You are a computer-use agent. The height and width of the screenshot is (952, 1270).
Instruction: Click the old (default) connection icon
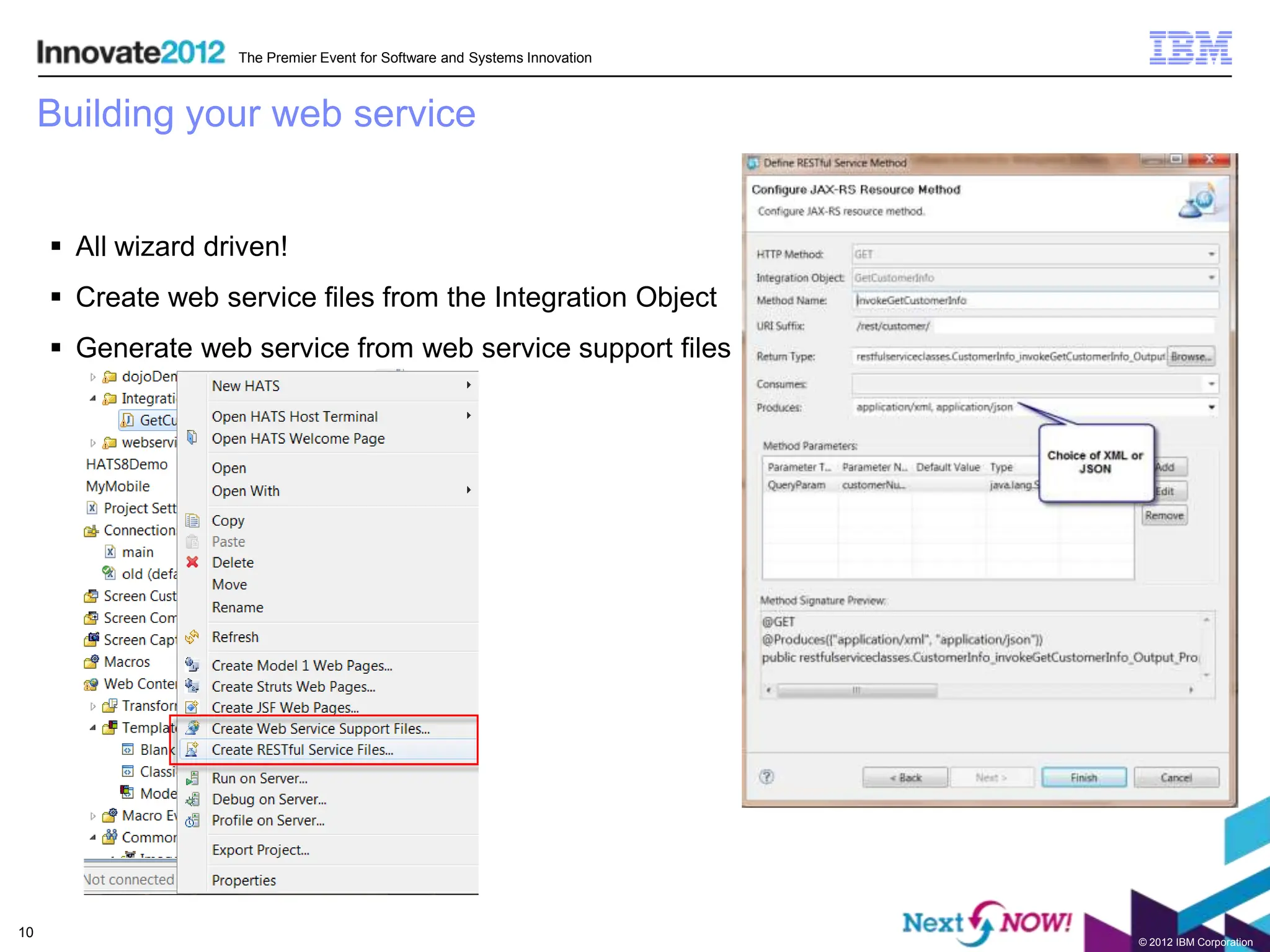(109, 573)
